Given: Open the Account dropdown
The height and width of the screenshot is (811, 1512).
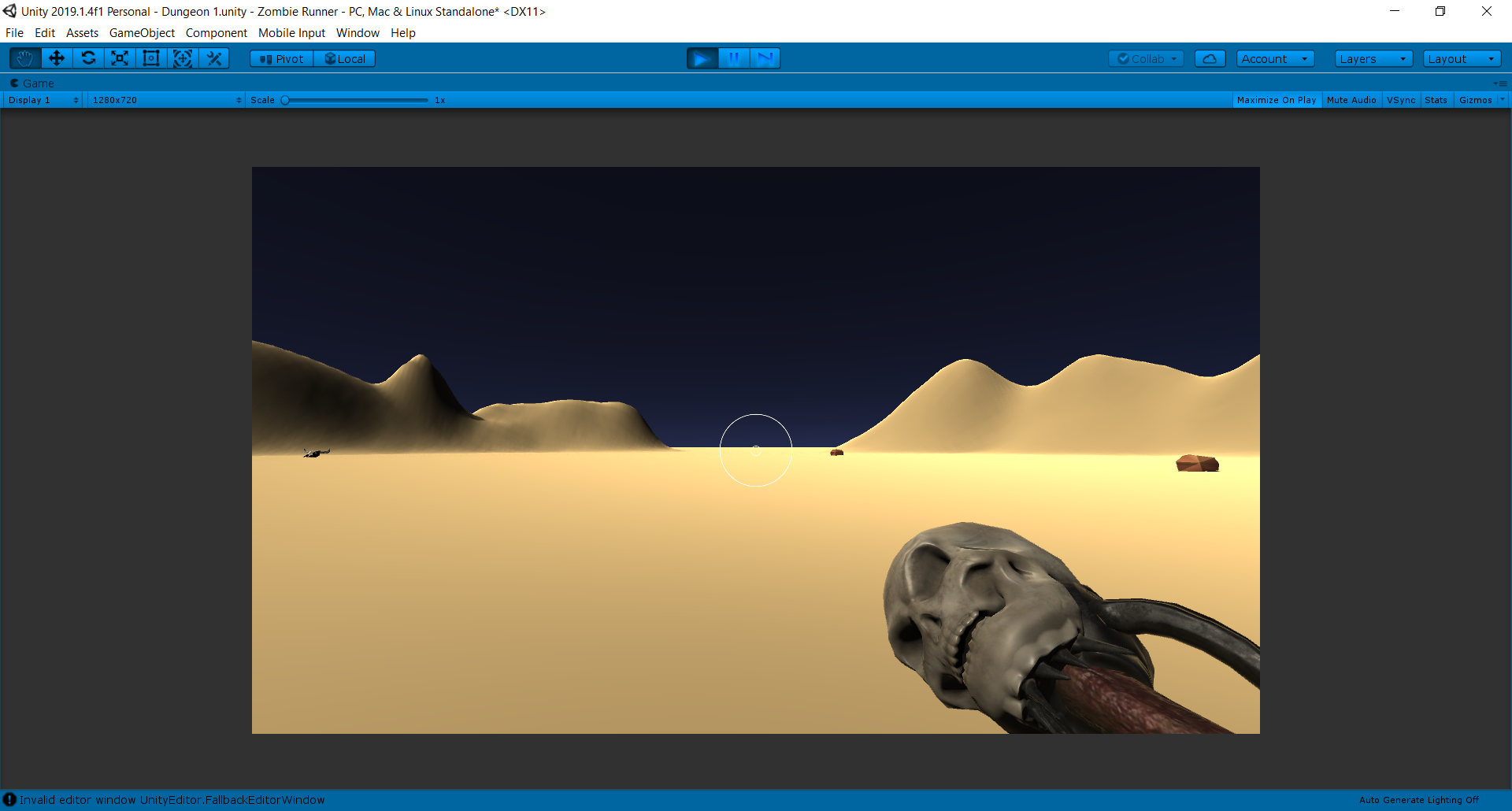Looking at the screenshot, I should (x=1275, y=59).
